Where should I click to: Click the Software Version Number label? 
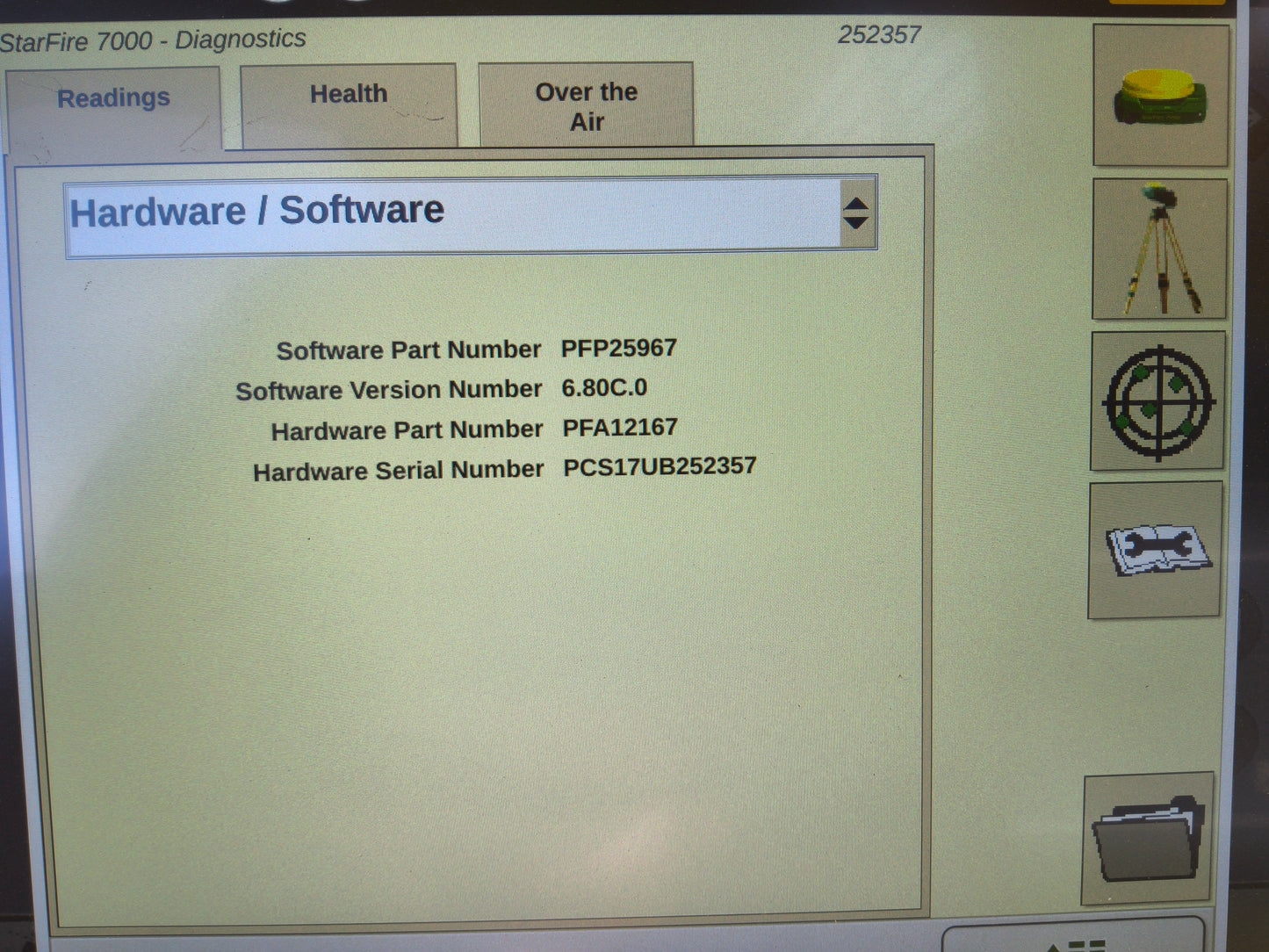[x=388, y=390]
